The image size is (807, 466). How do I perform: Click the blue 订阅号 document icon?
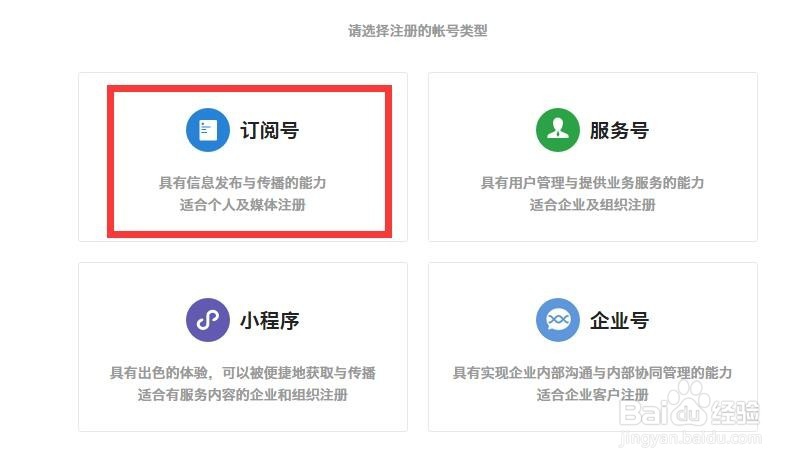point(208,130)
